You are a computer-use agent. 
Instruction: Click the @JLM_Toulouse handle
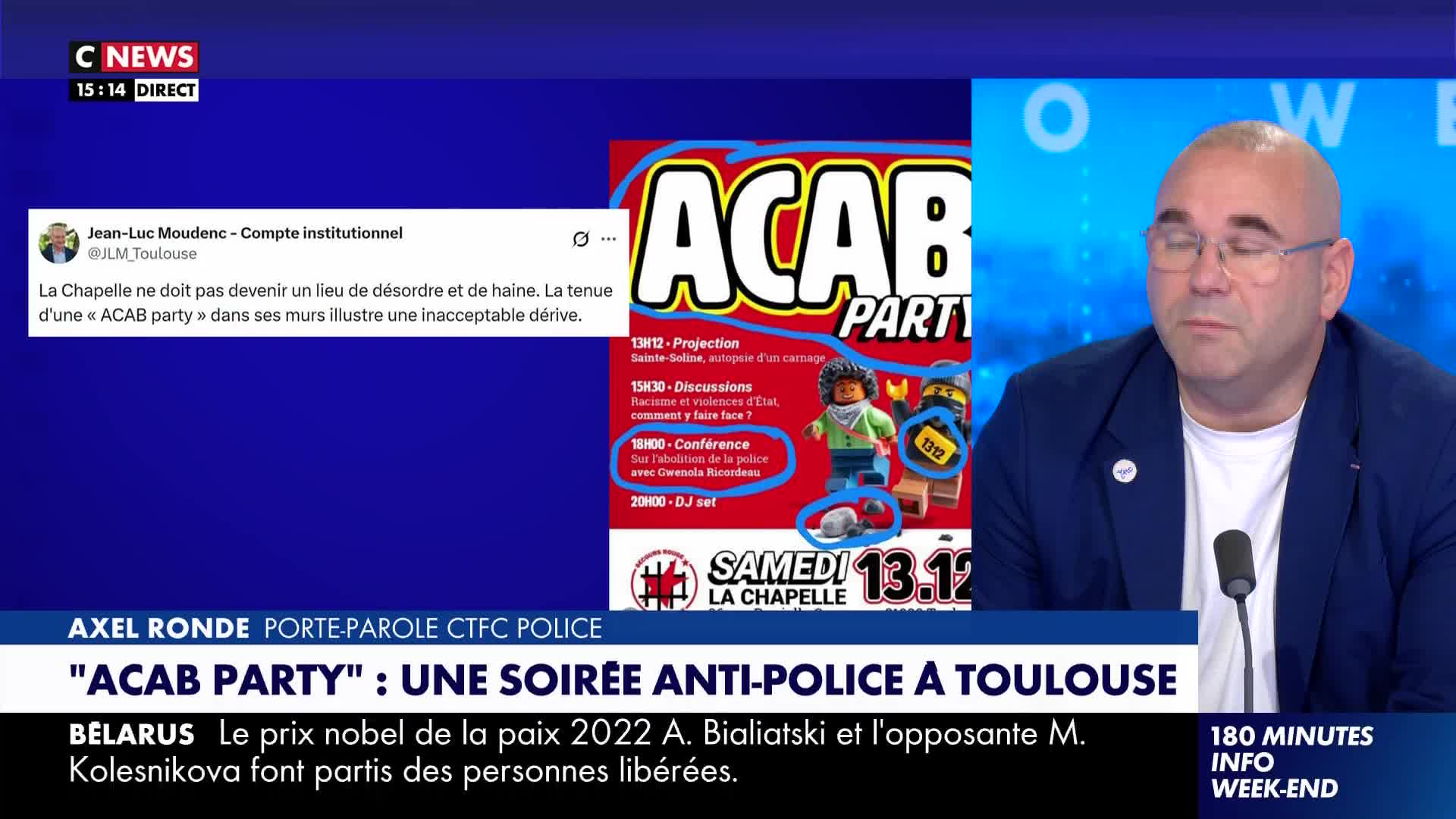(142, 253)
